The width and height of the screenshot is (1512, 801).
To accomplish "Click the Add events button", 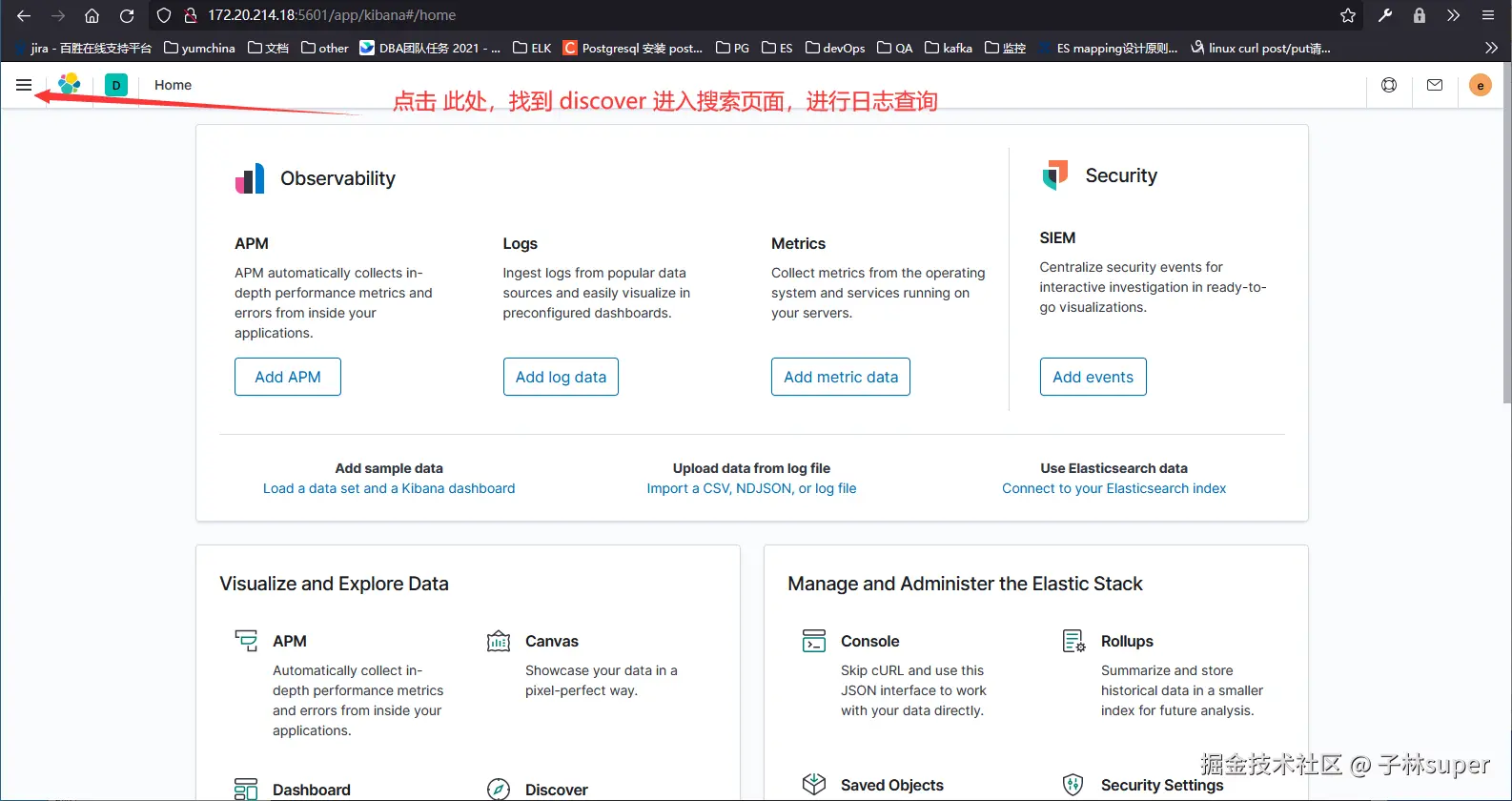I will 1093,377.
